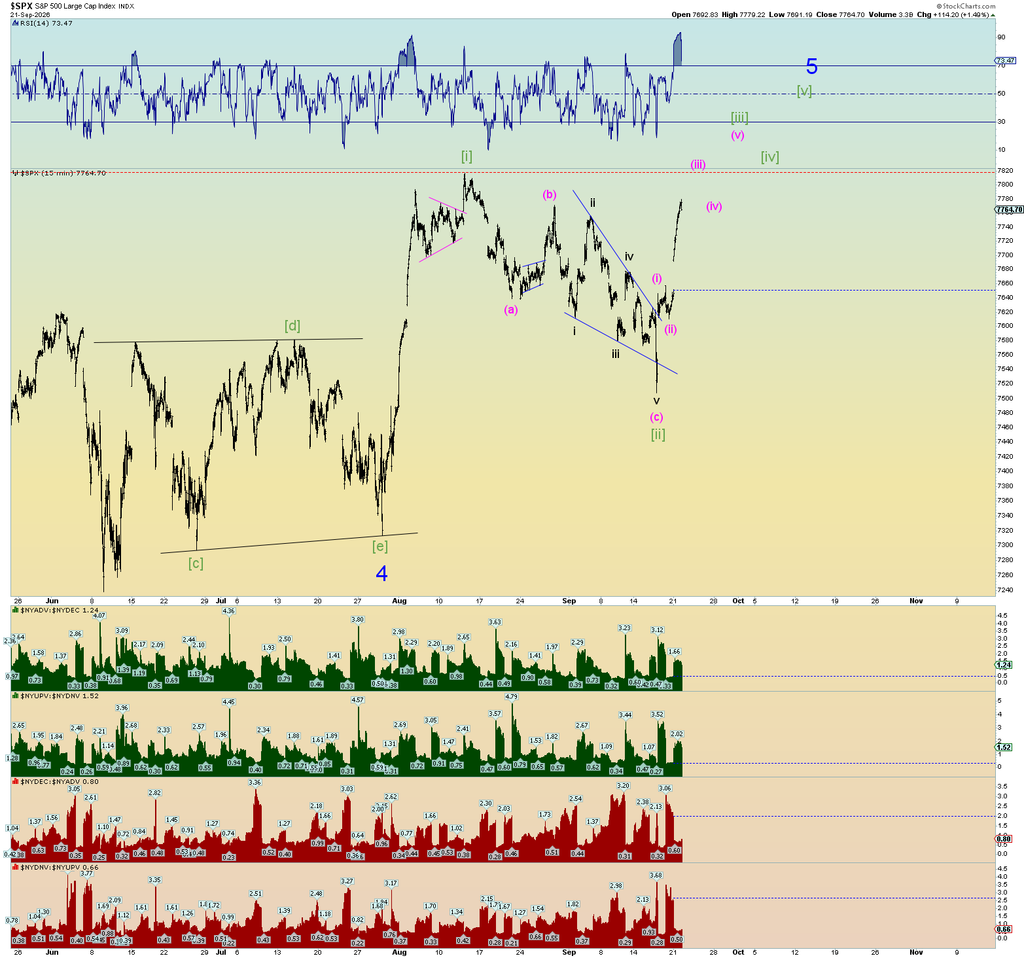Select the pink (a) wave label
This screenshot has height=958, width=1024.
click(511, 310)
